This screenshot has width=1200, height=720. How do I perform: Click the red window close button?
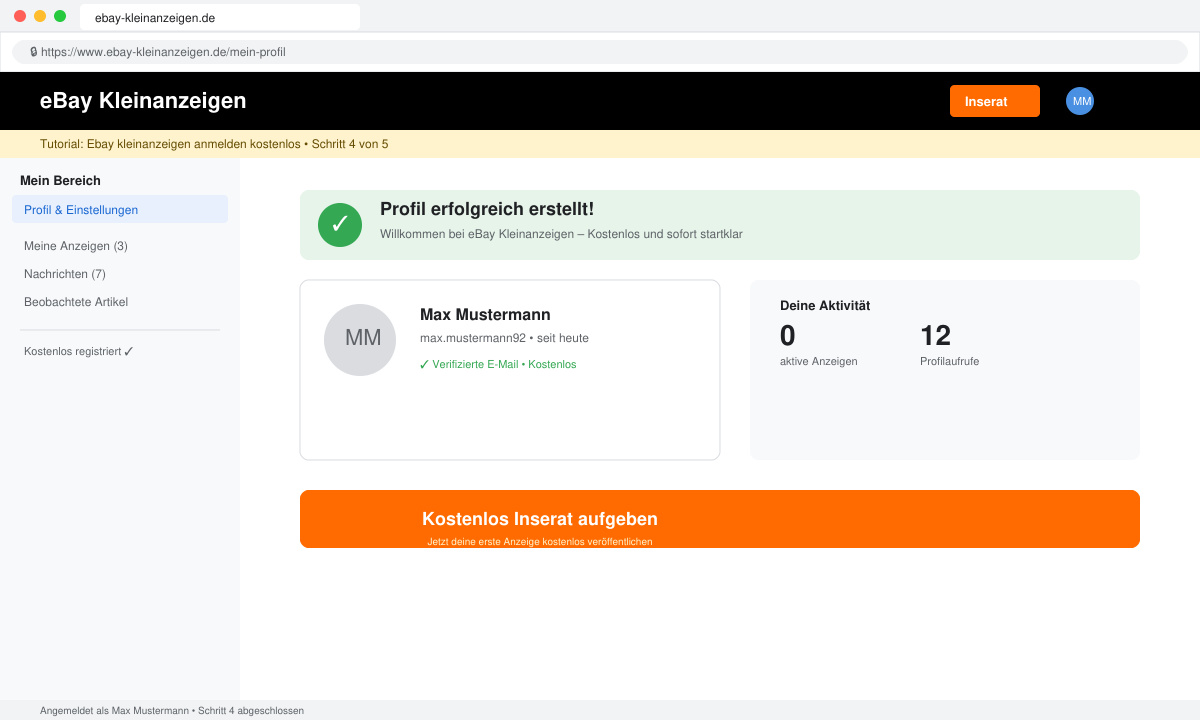tap(20, 16)
